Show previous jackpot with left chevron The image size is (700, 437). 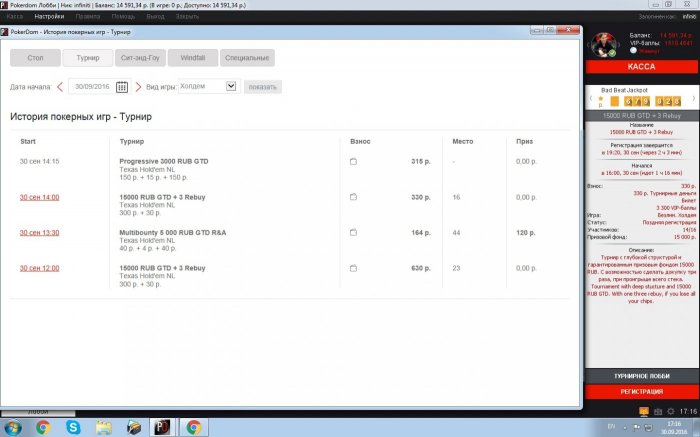[x=591, y=99]
